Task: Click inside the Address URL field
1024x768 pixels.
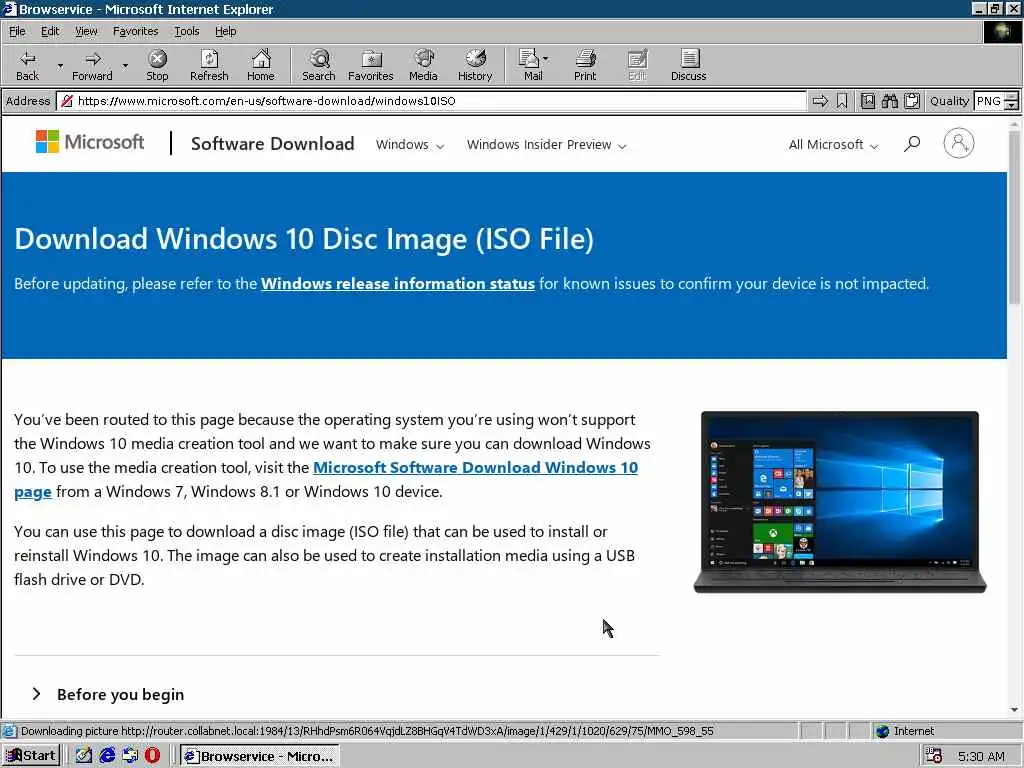Action: tap(431, 101)
